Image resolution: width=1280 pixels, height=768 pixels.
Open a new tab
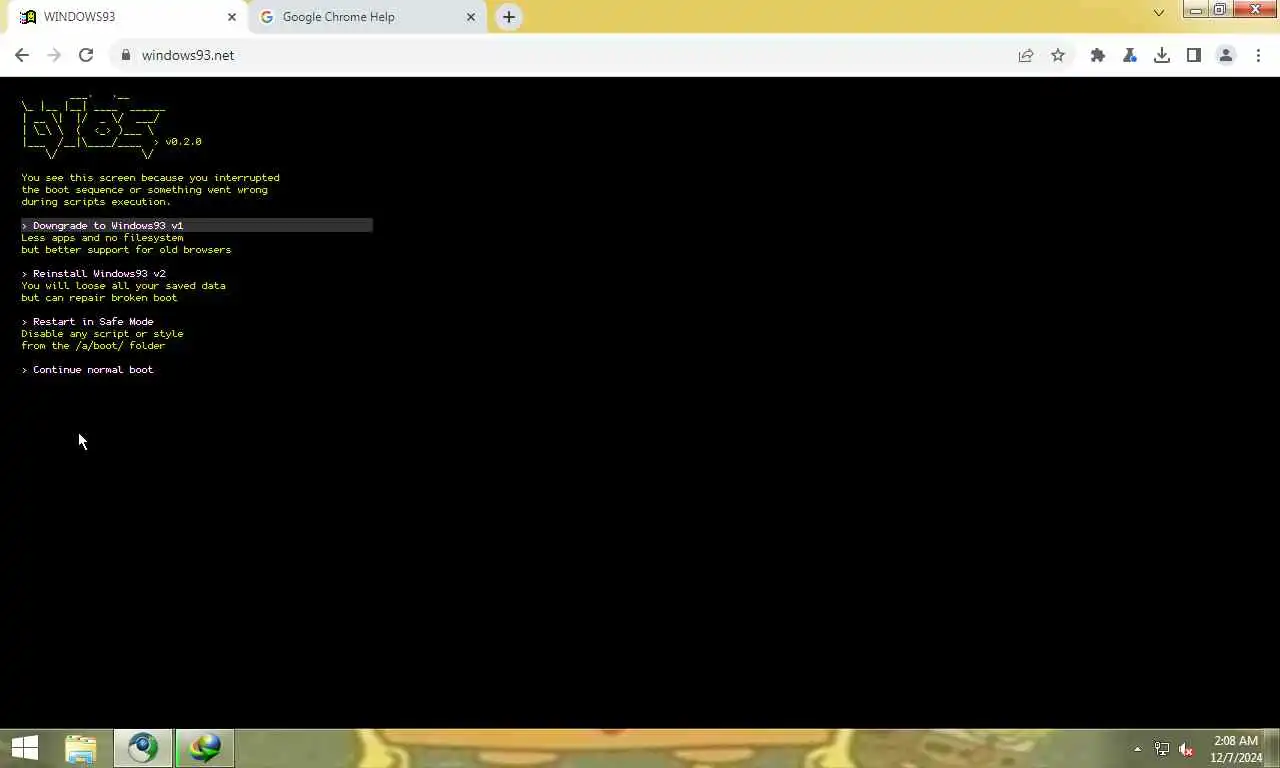tap(509, 17)
